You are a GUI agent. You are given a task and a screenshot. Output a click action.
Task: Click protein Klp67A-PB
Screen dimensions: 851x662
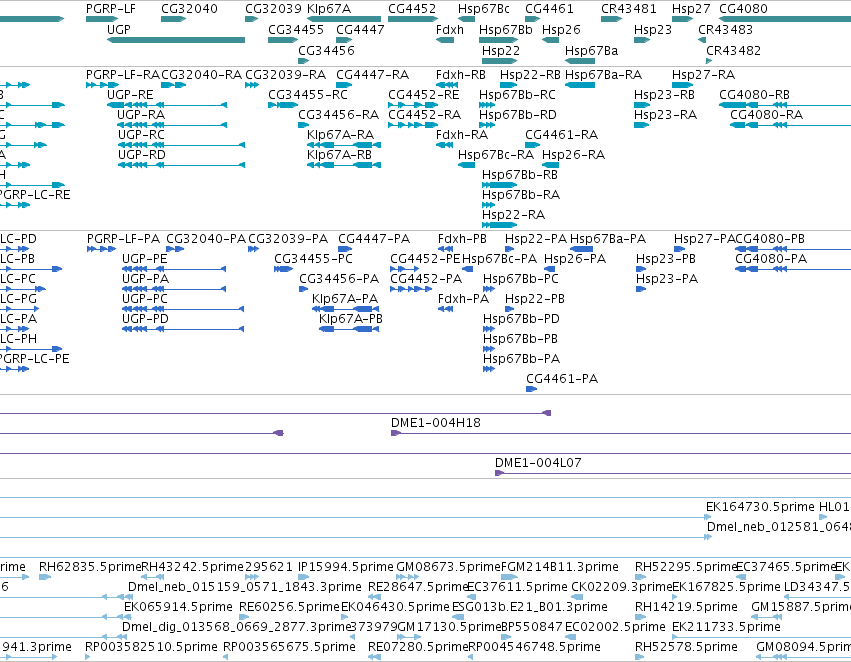pos(351,319)
